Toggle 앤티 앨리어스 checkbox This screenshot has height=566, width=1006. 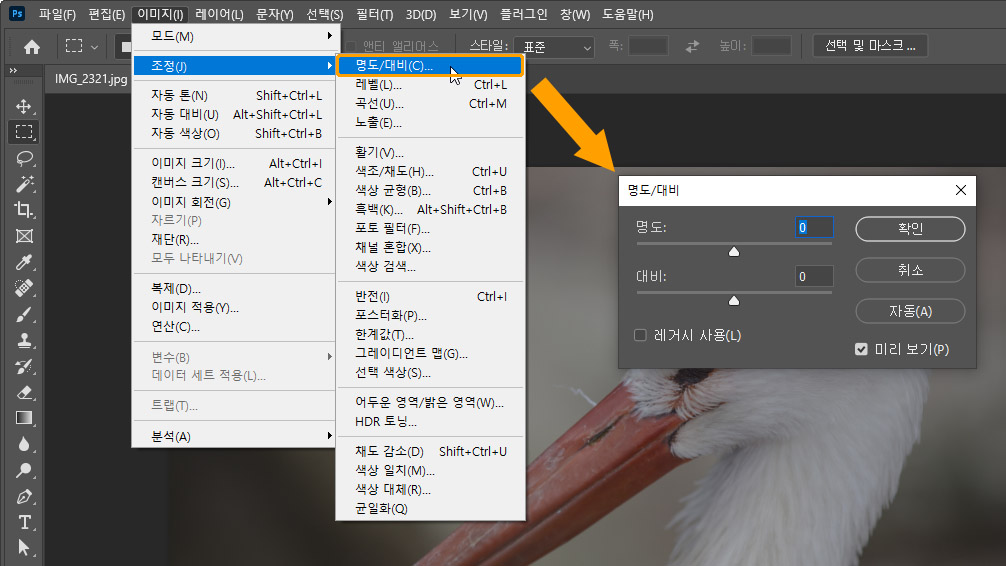point(351,46)
